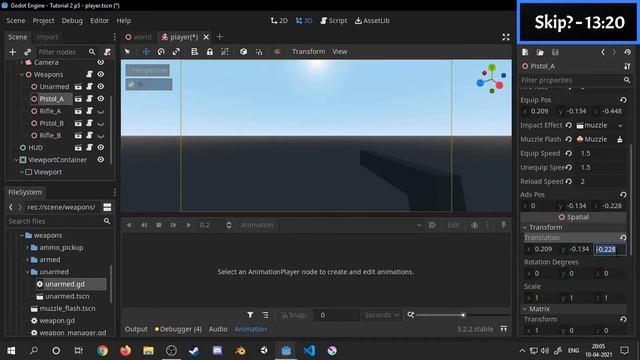640x360 pixels.
Task: Reset the Equip Pos property
Action: tap(623, 100)
